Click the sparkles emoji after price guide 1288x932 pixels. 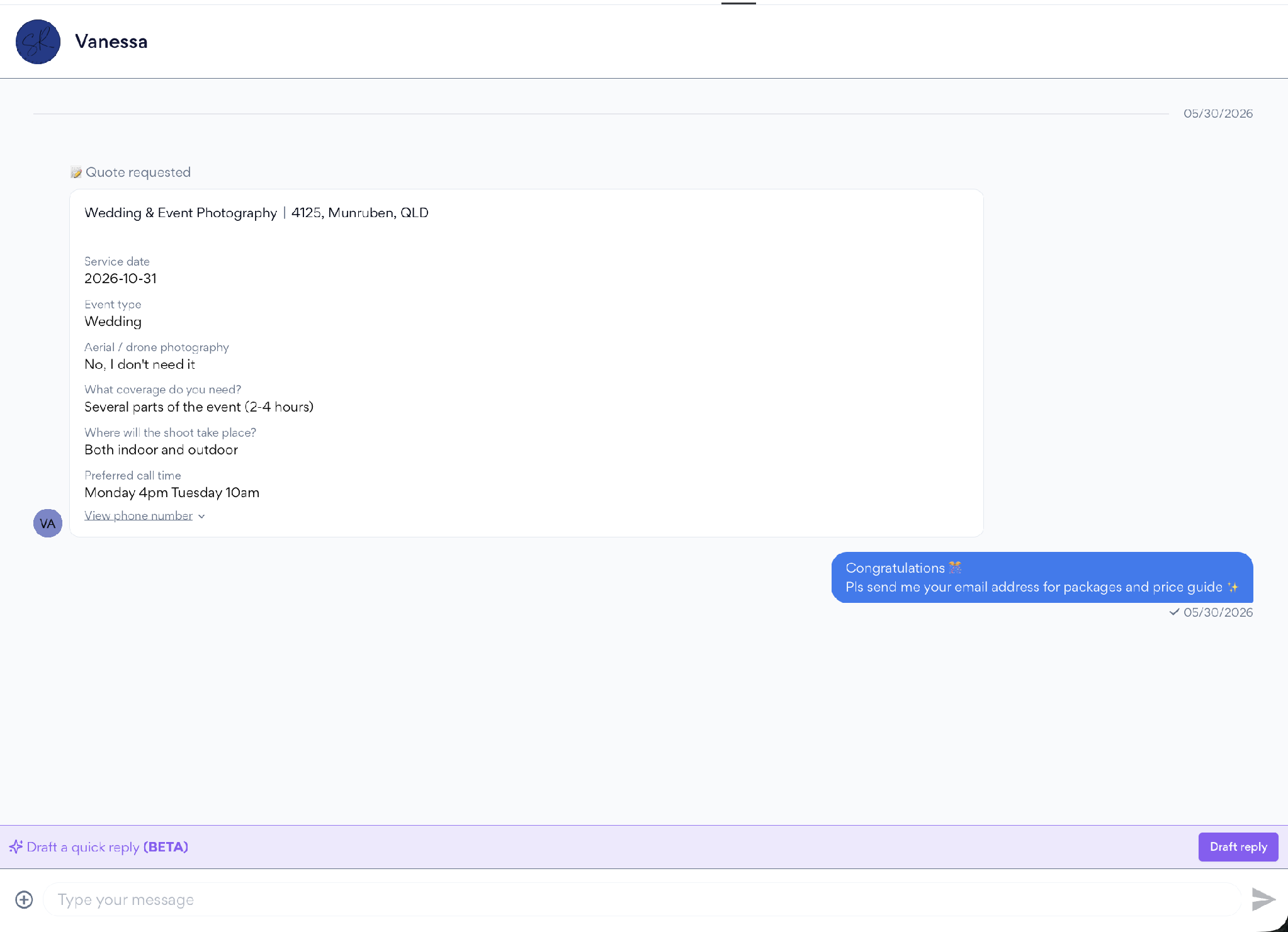[x=1233, y=587]
